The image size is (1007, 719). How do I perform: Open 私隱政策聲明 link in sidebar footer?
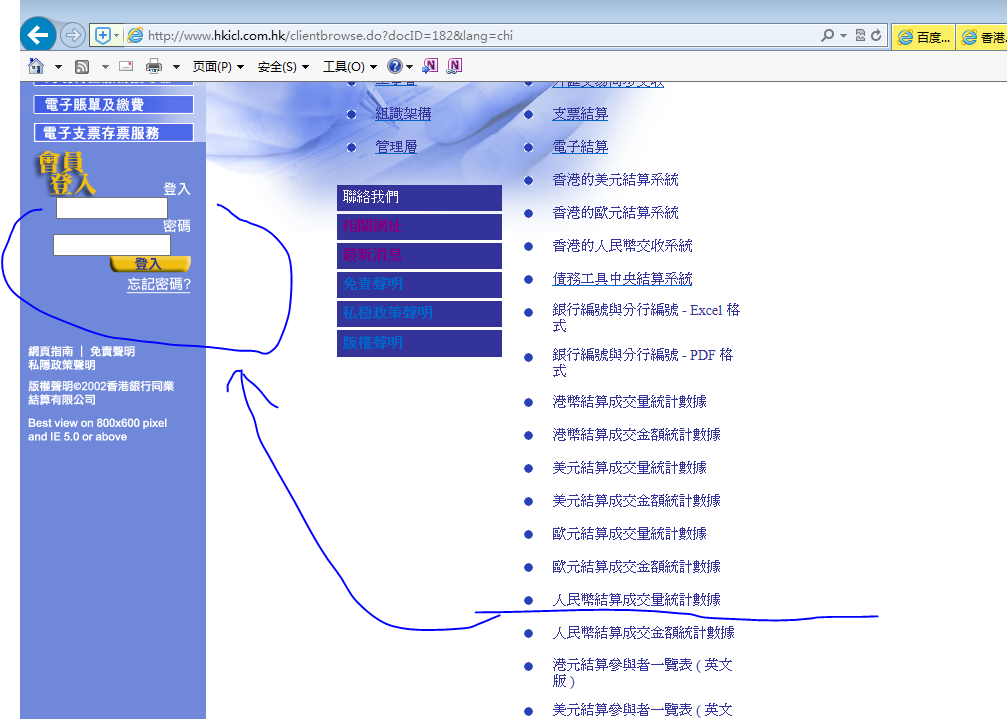[x=62, y=365]
